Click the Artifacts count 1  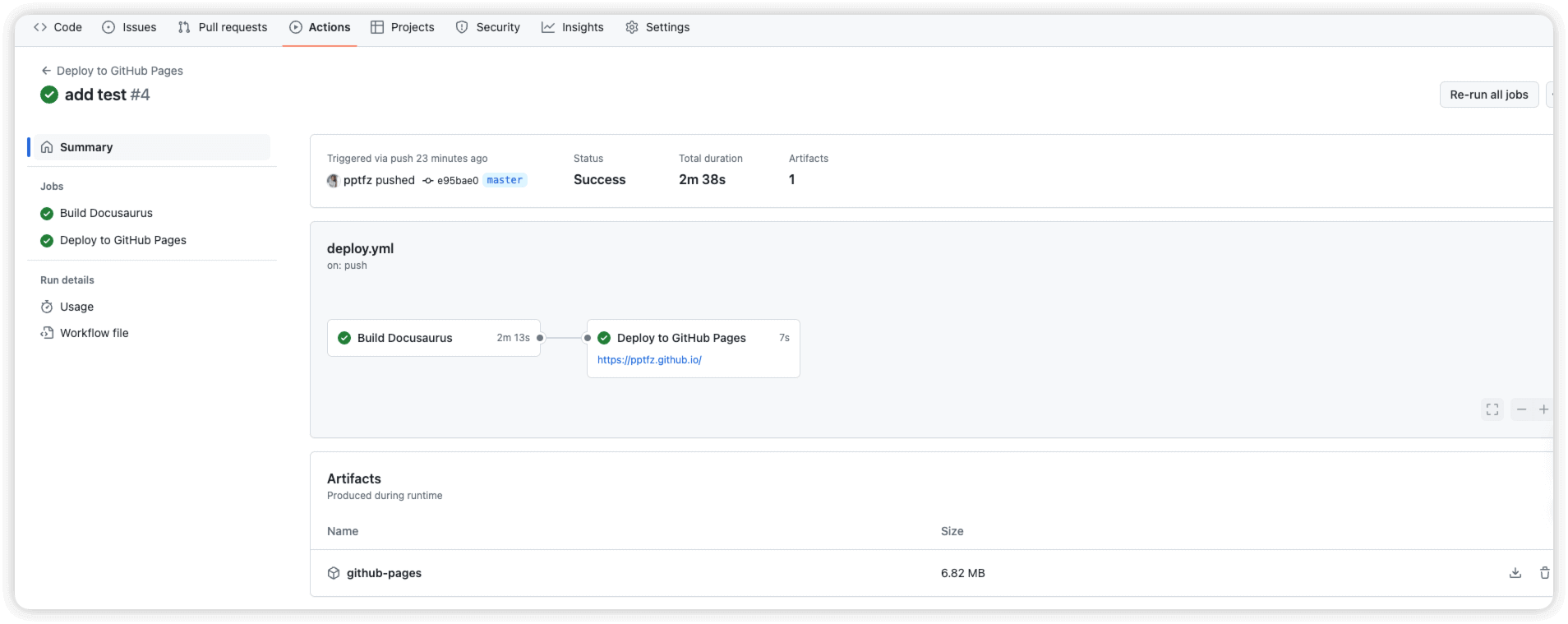pos(792,179)
